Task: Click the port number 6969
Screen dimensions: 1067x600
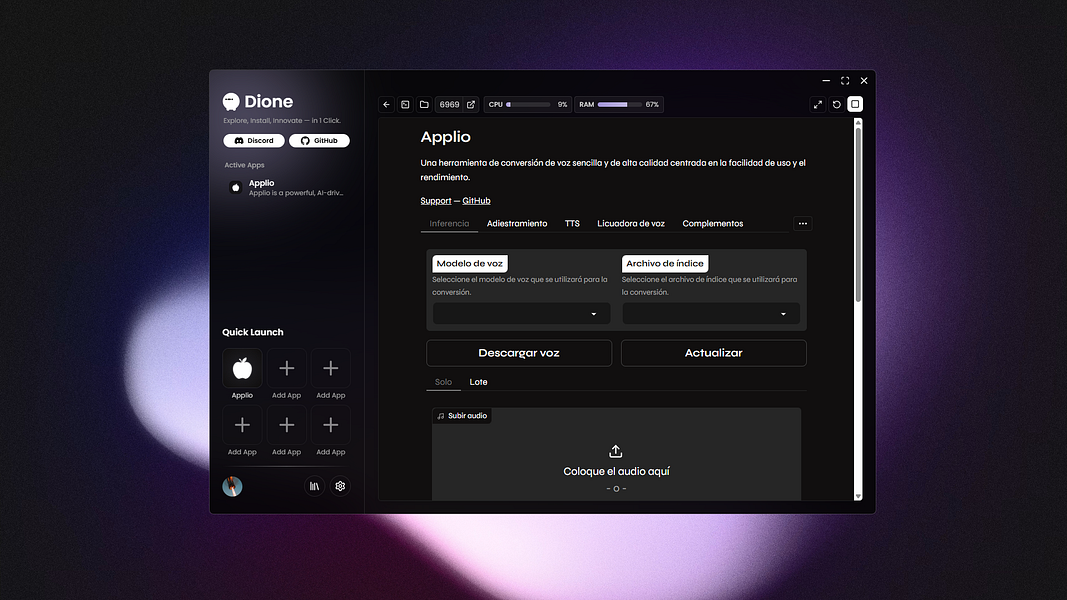Action: pos(449,105)
